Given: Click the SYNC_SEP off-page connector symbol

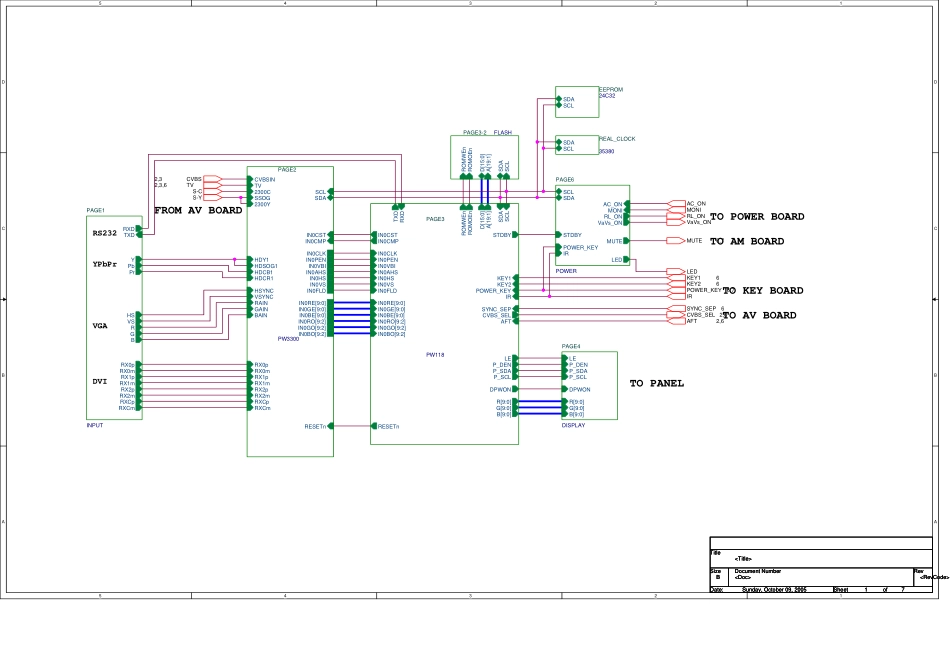Looking at the screenshot, I should click(675, 309).
